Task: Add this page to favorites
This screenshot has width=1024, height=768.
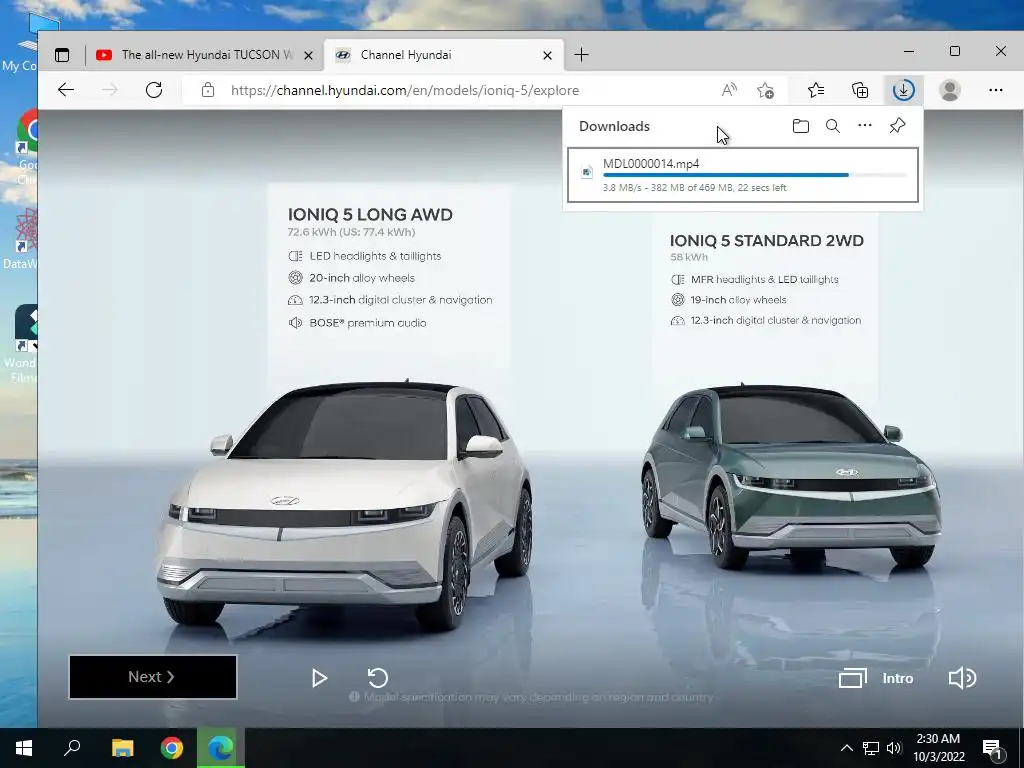Action: 765,90
